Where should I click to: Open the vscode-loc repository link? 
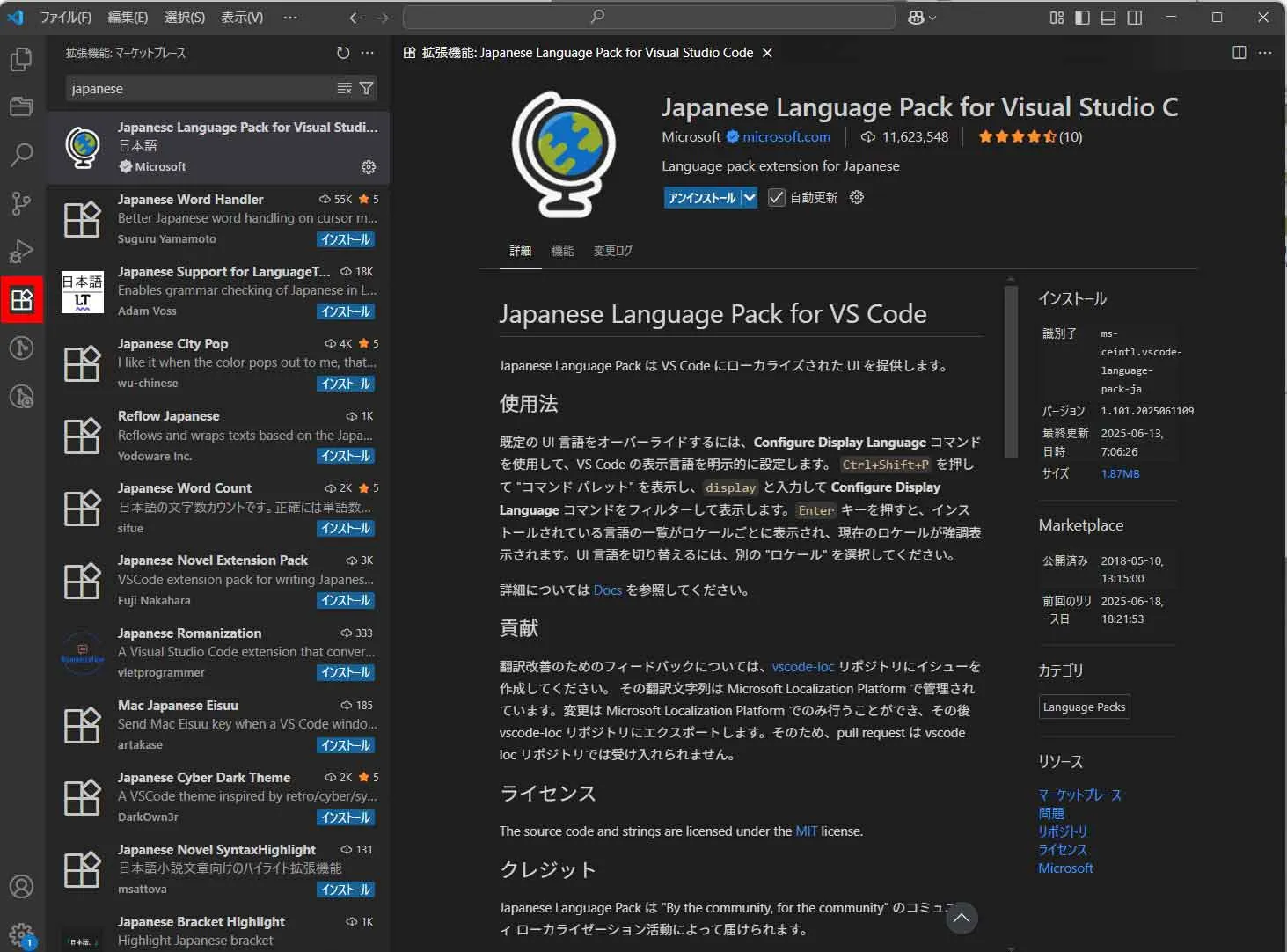click(802, 667)
